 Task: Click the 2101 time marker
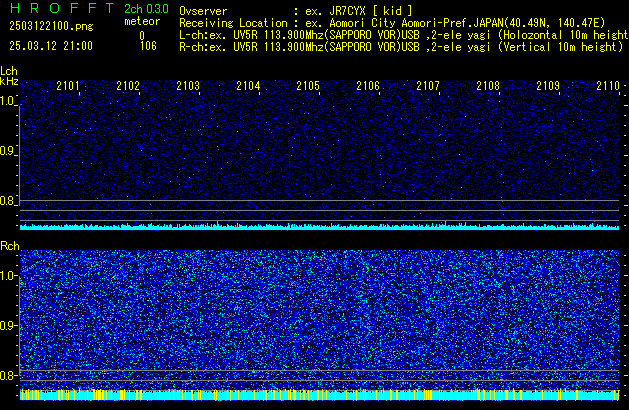tap(68, 86)
